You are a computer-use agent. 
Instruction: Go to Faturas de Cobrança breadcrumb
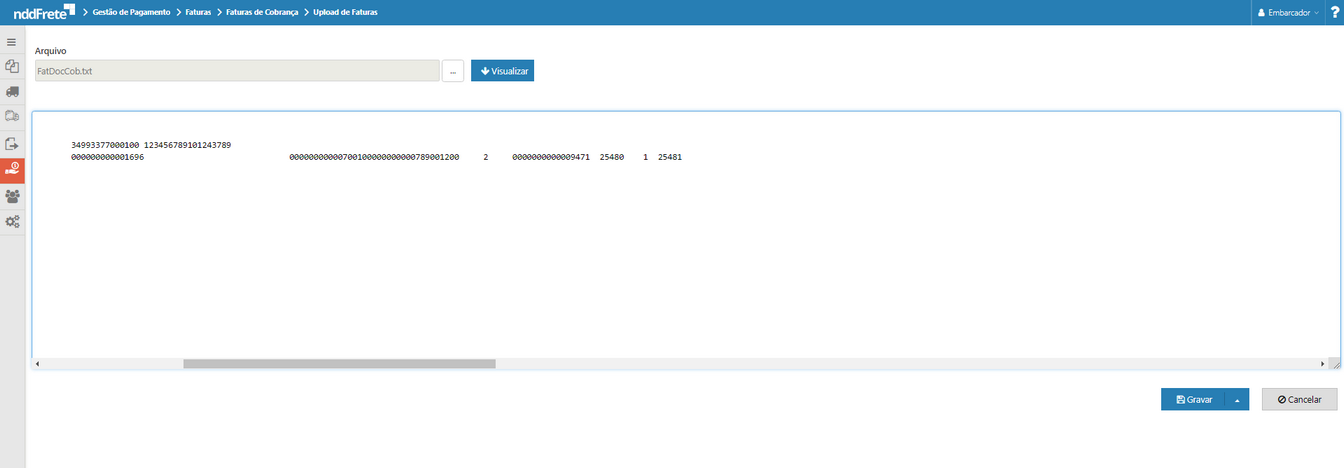tap(262, 12)
